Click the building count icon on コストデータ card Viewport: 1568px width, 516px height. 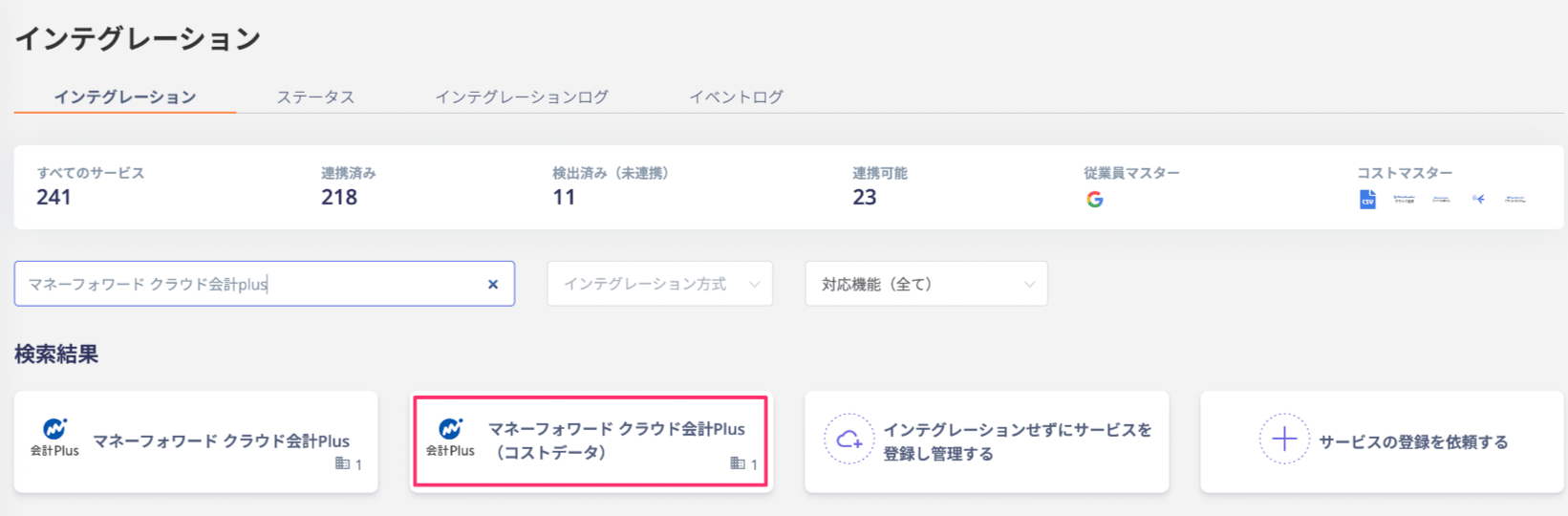point(737,463)
